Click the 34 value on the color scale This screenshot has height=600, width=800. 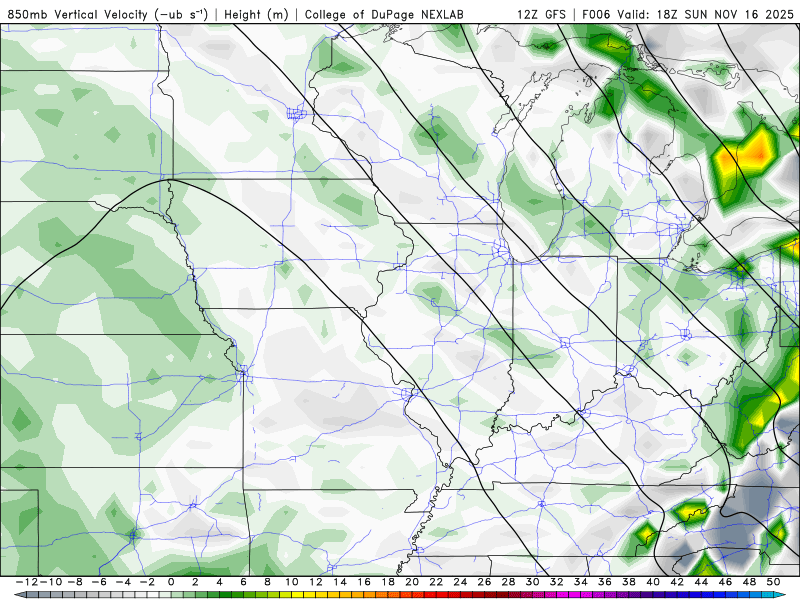pos(581,582)
